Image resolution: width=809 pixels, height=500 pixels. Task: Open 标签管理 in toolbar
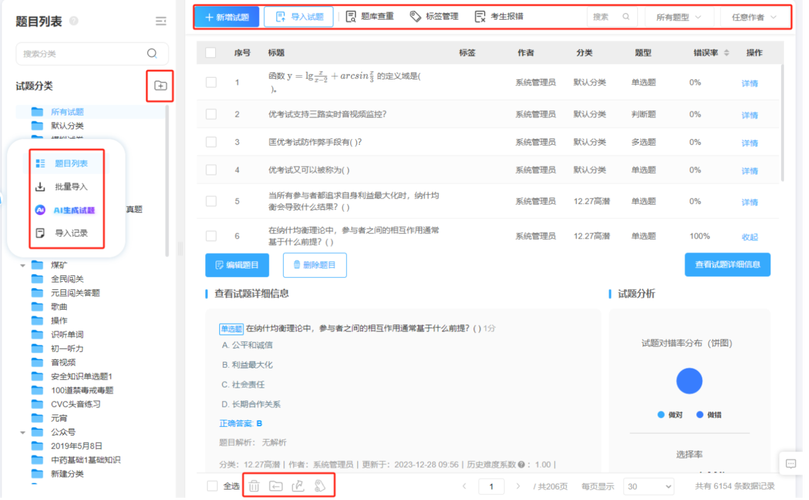tap(434, 17)
